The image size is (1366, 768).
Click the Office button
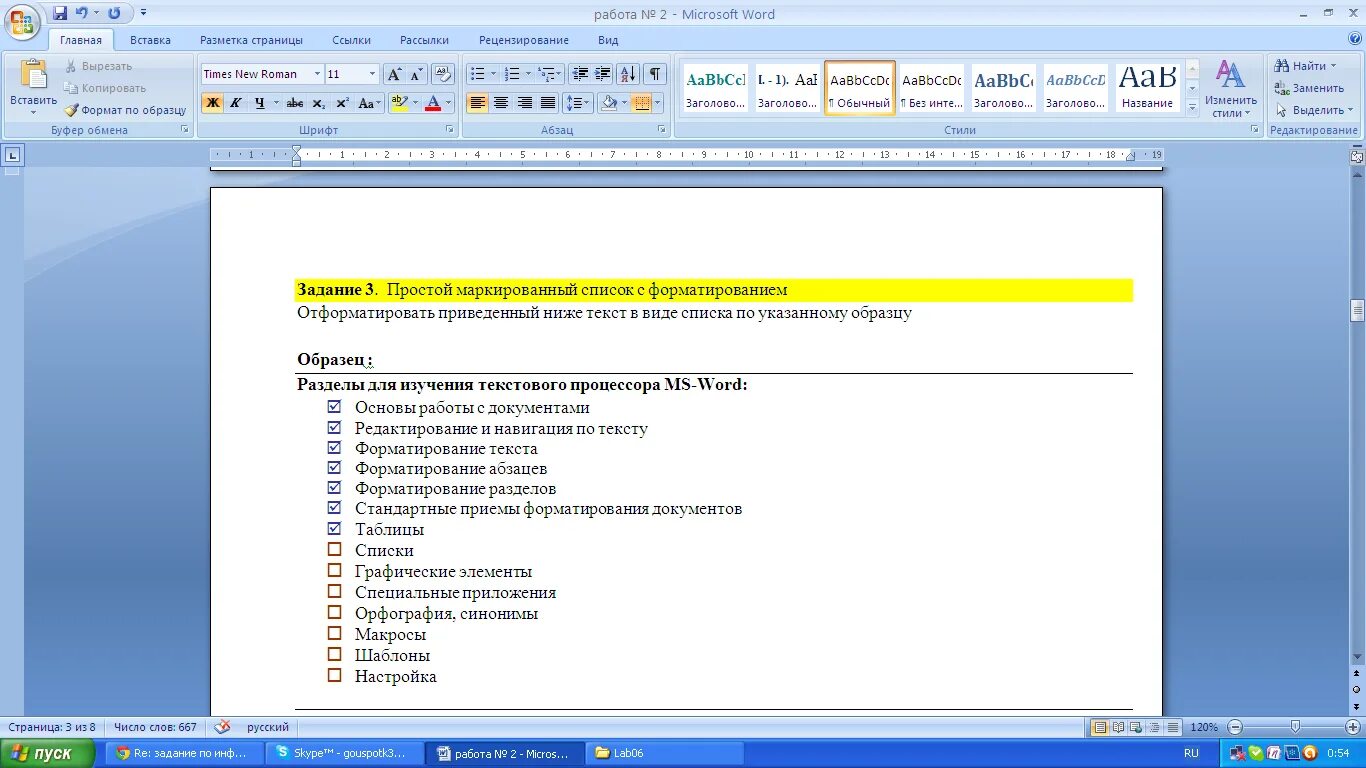[22, 22]
